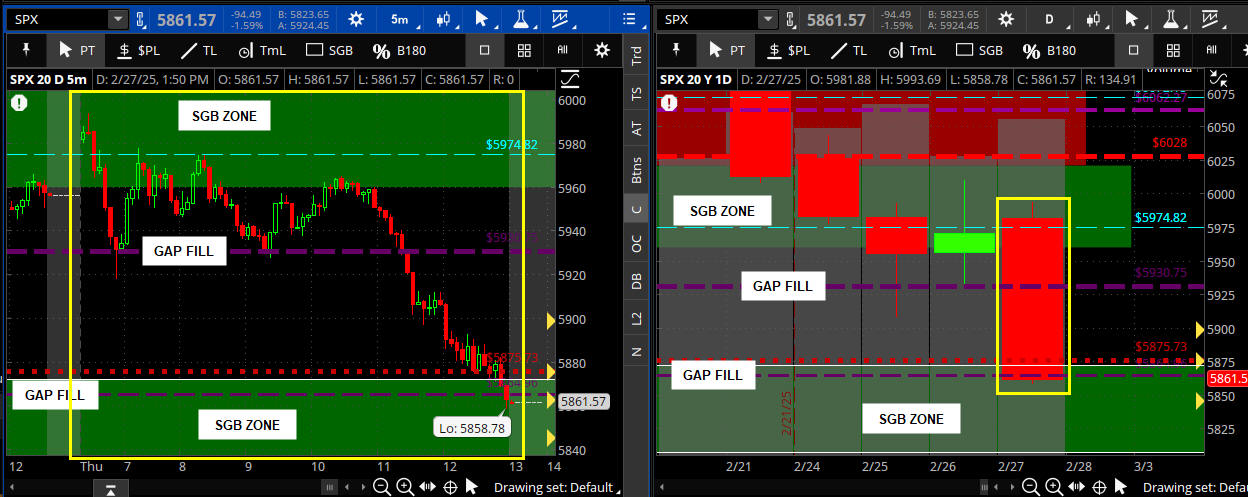Zoom in right chart with plus magnifier
Viewport: 1248px width, 497px height.
(x=1053, y=486)
